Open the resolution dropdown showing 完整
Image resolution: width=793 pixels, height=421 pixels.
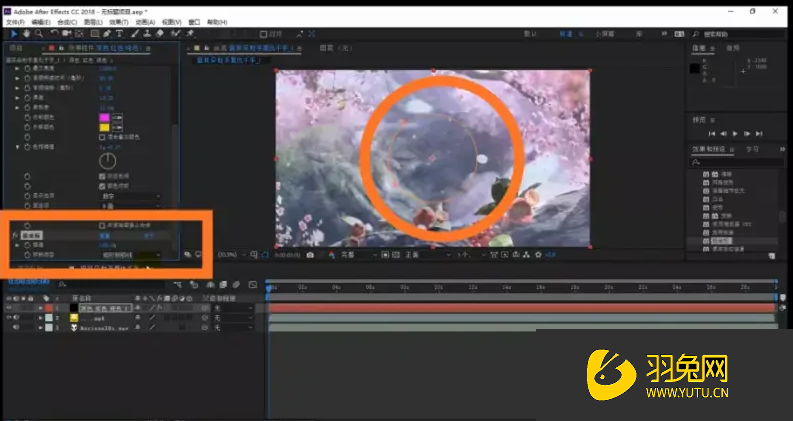tap(359, 255)
